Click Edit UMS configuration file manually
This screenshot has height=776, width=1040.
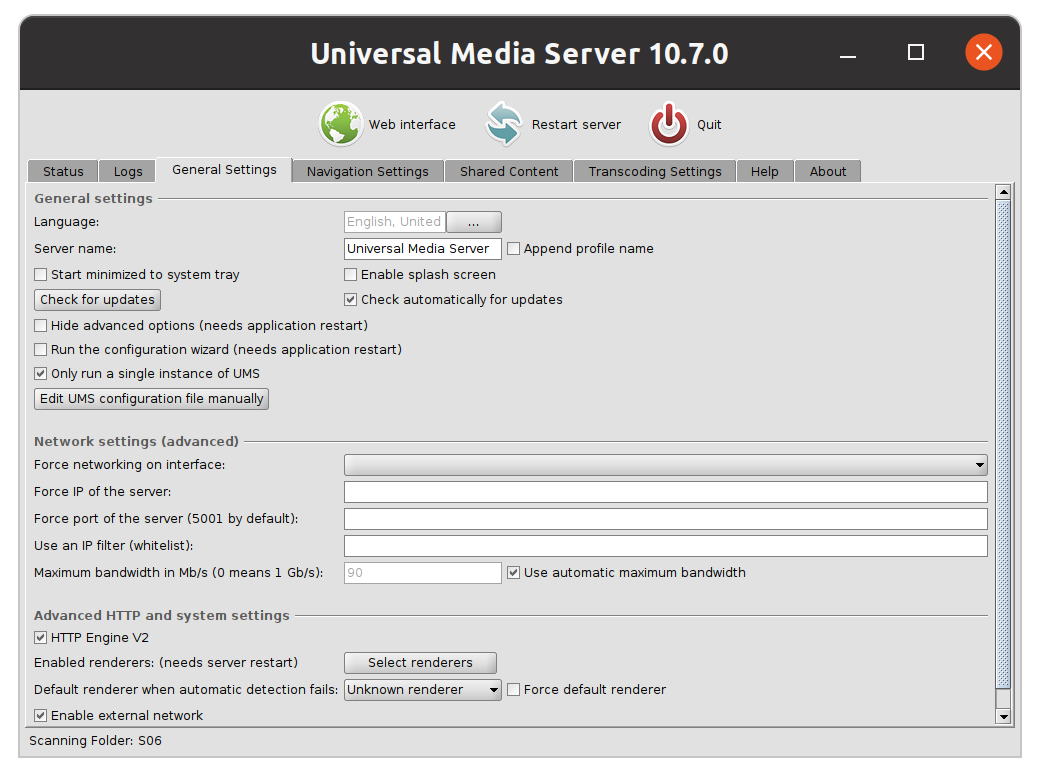pyautogui.click(x=151, y=398)
